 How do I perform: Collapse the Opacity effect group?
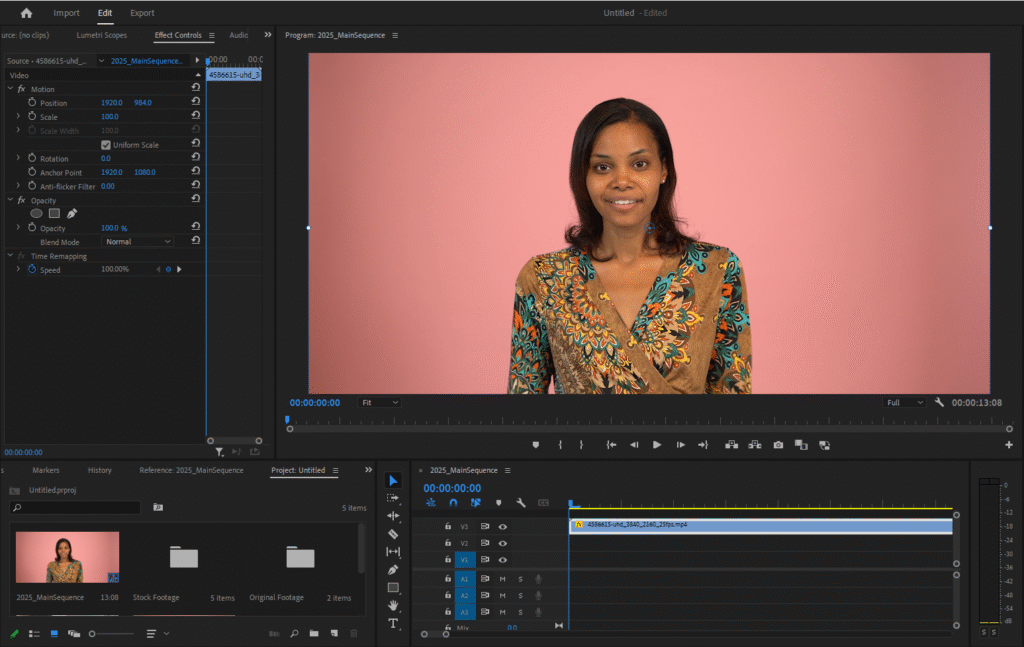10,200
